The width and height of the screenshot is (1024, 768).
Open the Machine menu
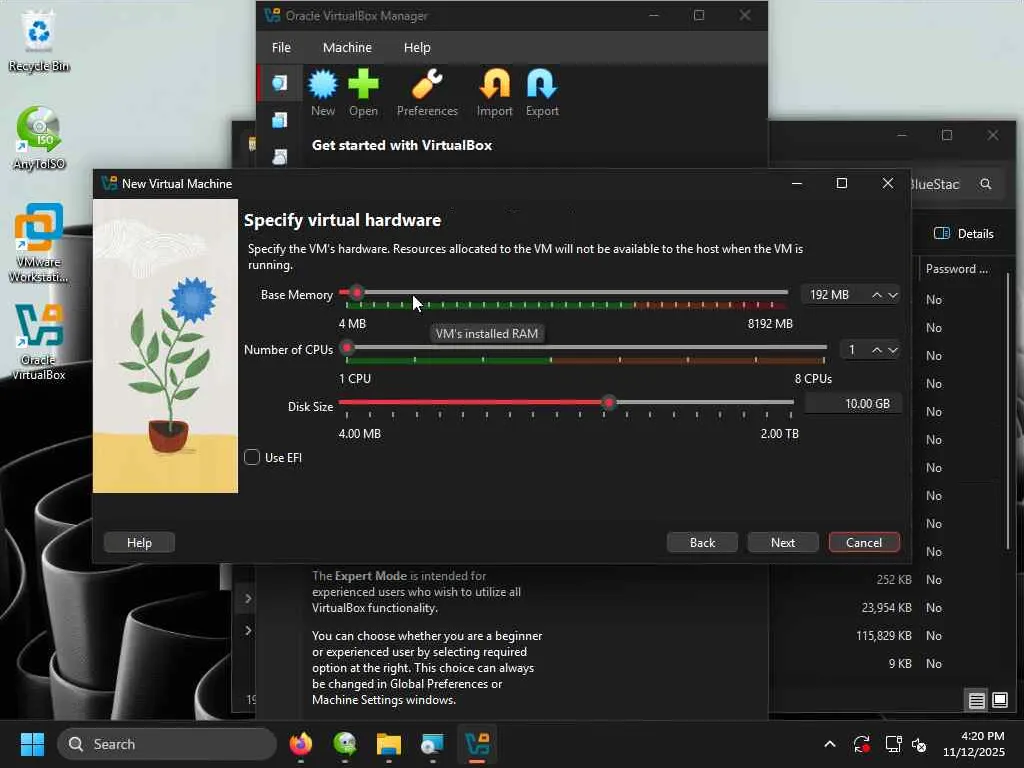[x=347, y=48]
